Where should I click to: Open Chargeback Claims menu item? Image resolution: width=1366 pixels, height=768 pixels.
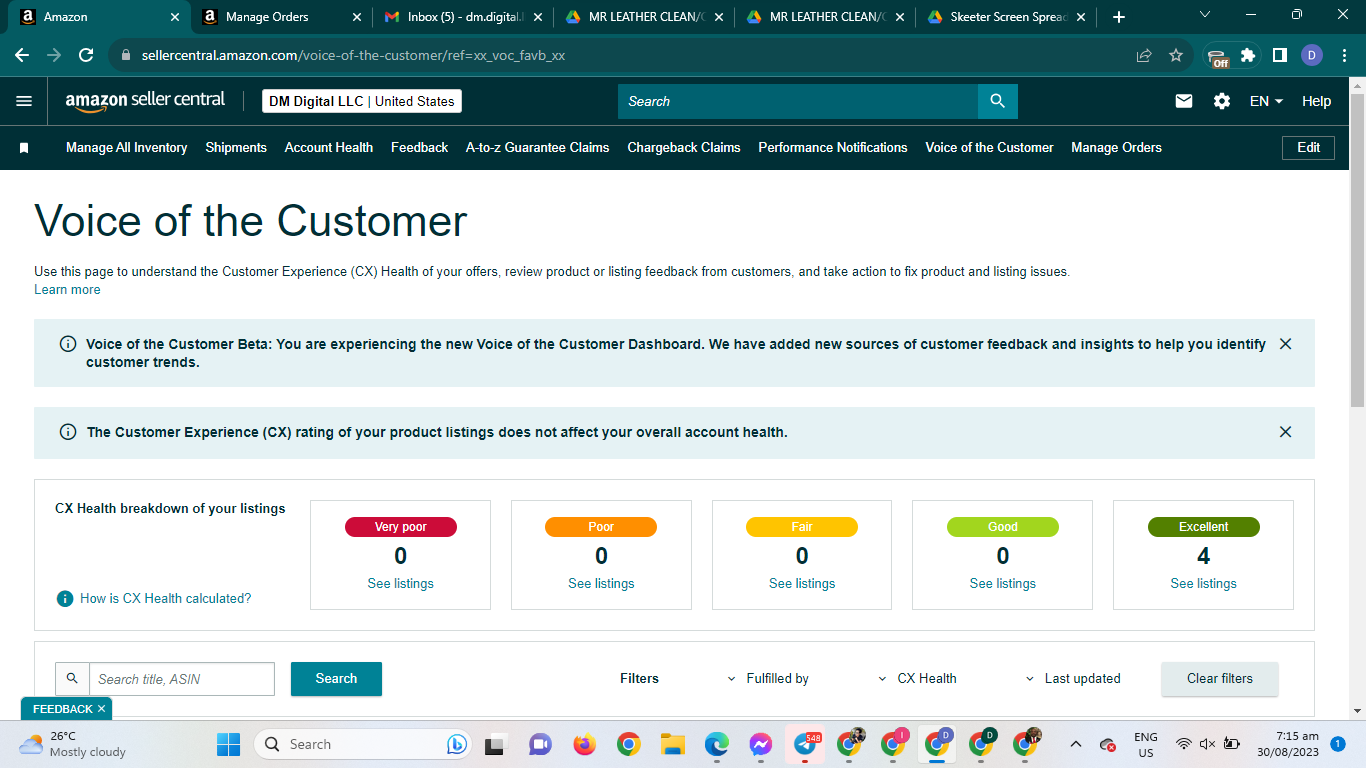click(684, 148)
